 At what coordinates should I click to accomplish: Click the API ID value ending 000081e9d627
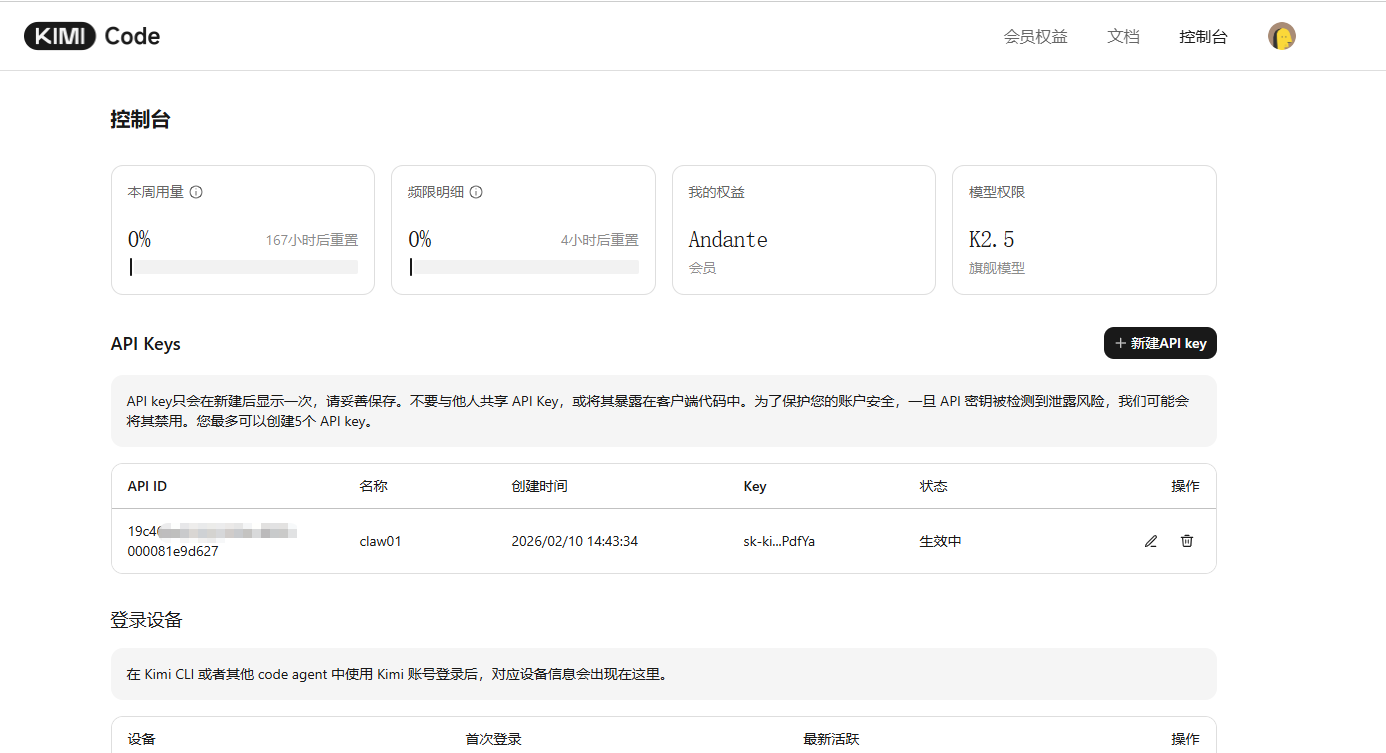point(213,541)
